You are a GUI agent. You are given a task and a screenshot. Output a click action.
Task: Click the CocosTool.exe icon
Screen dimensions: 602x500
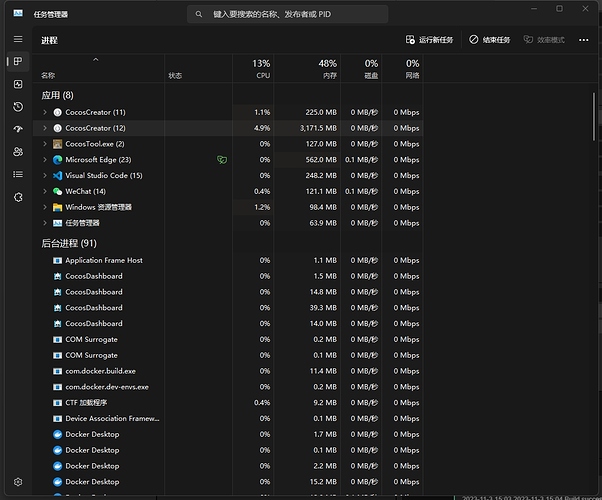pyautogui.click(x=58, y=144)
